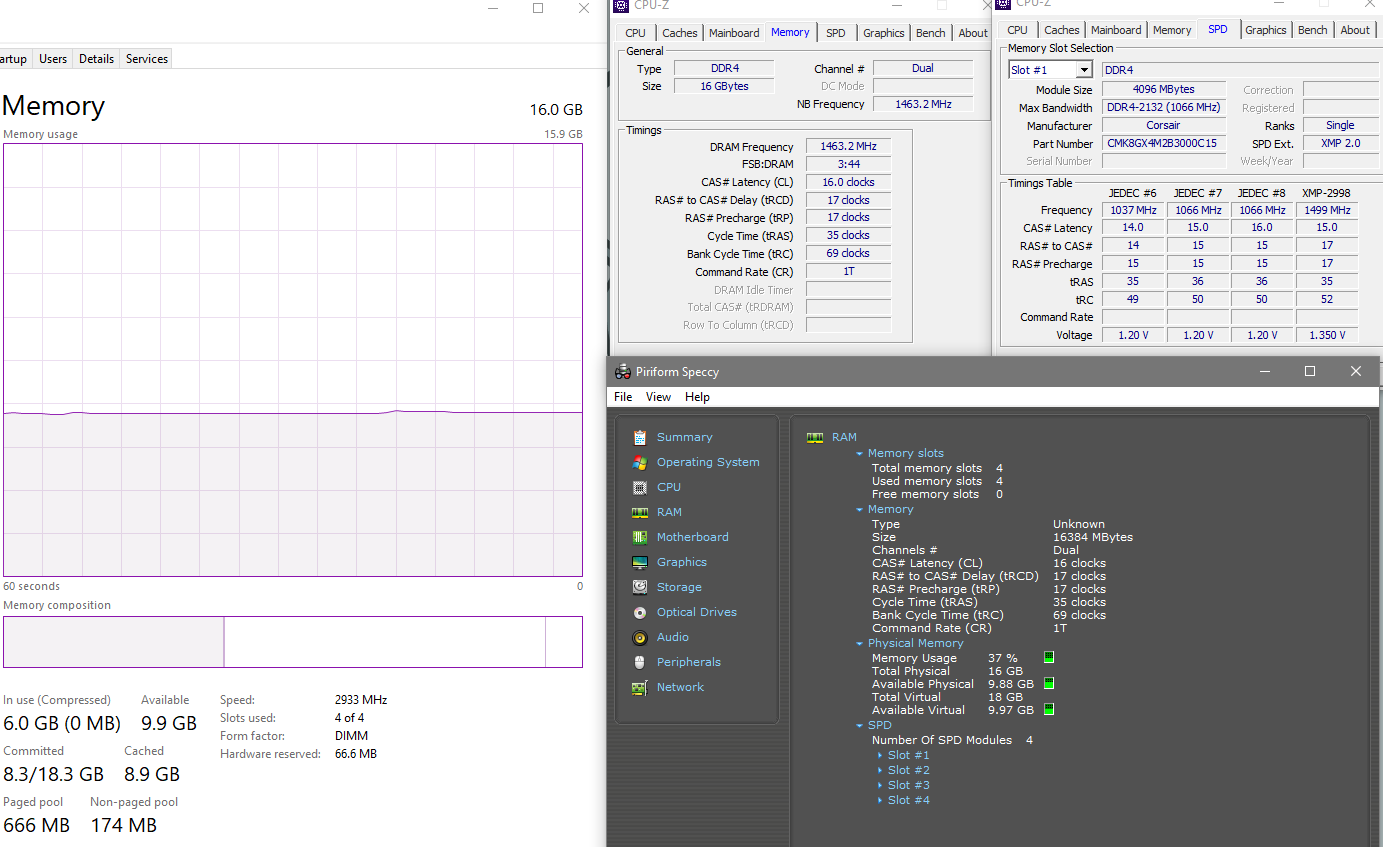Open Summary section icon in Speccy
1383x847 pixels.
pyautogui.click(x=640, y=437)
